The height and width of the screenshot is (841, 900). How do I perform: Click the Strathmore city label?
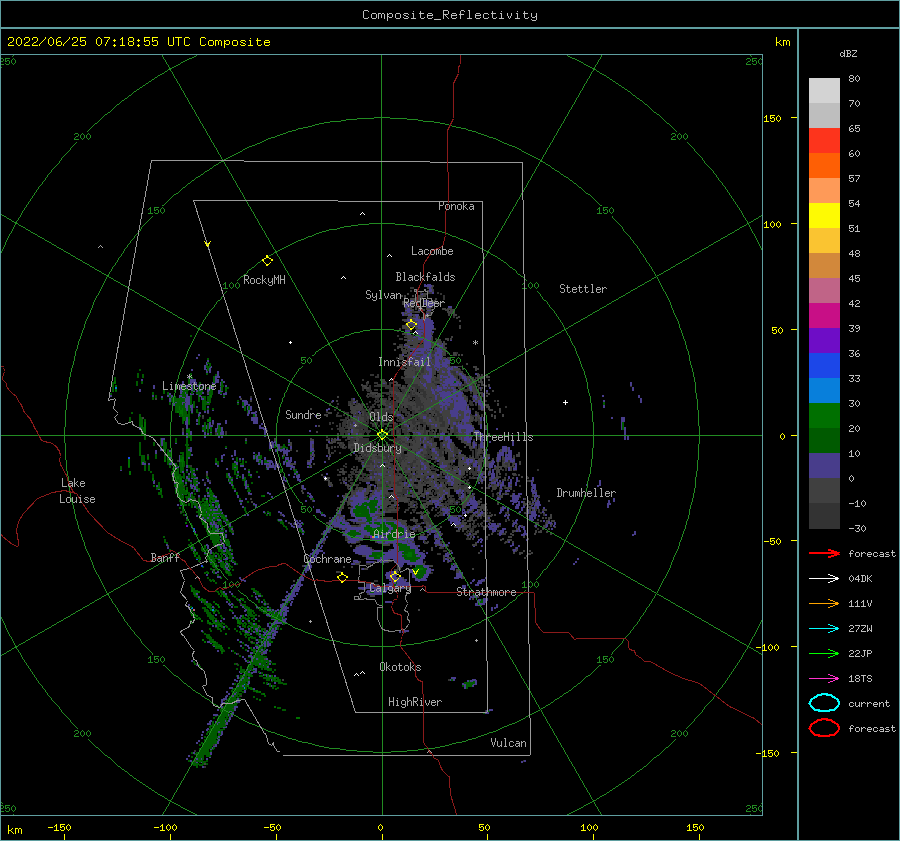tap(486, 591)
